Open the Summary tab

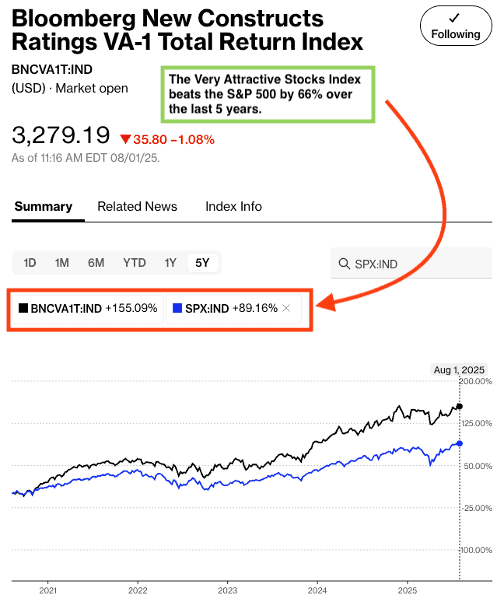coord(43,207)
